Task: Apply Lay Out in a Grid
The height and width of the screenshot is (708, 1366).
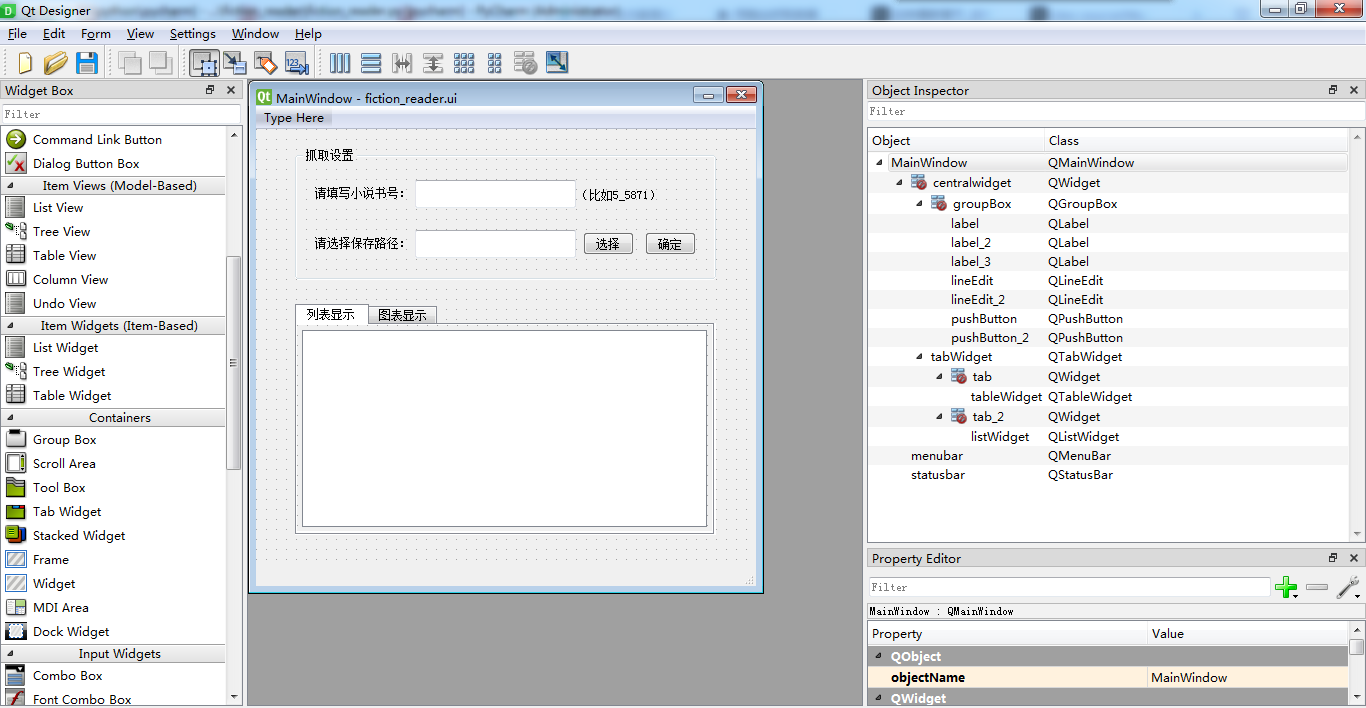Action: tap(464, 63)
